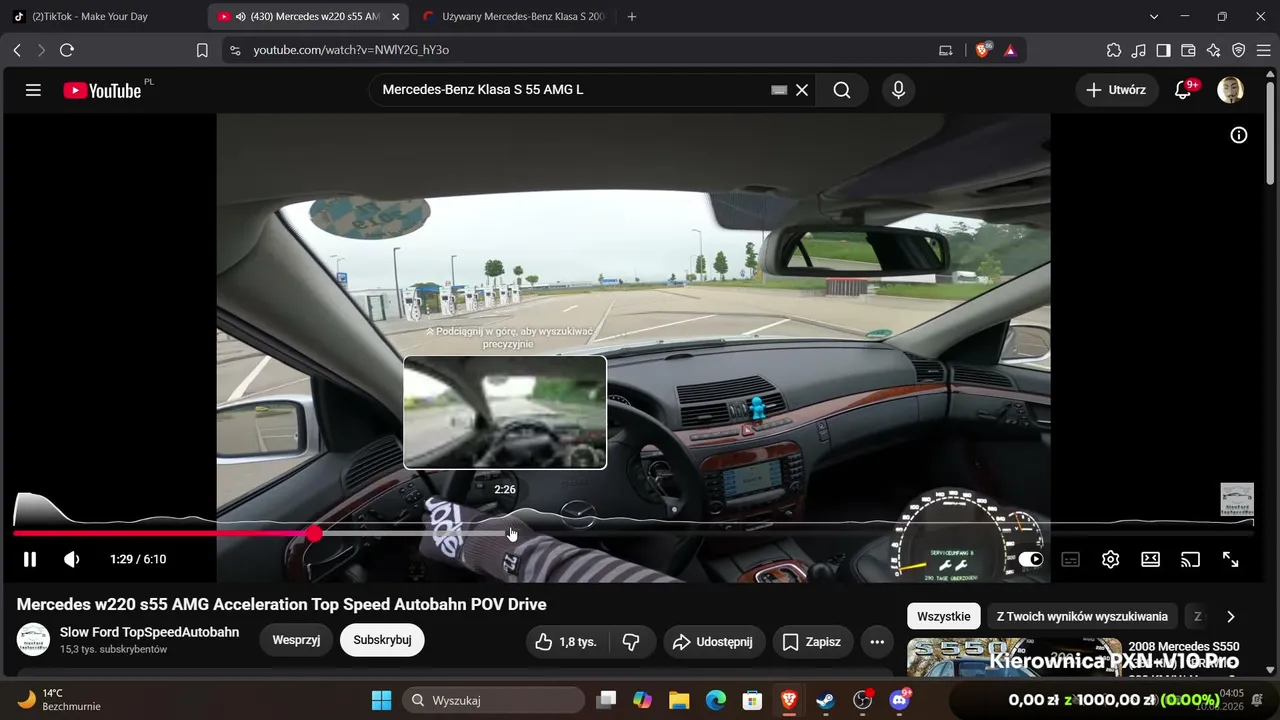
Task: Switch to Używany Mercedes-Benz Klasa S tab
Action: coord(513,17)
